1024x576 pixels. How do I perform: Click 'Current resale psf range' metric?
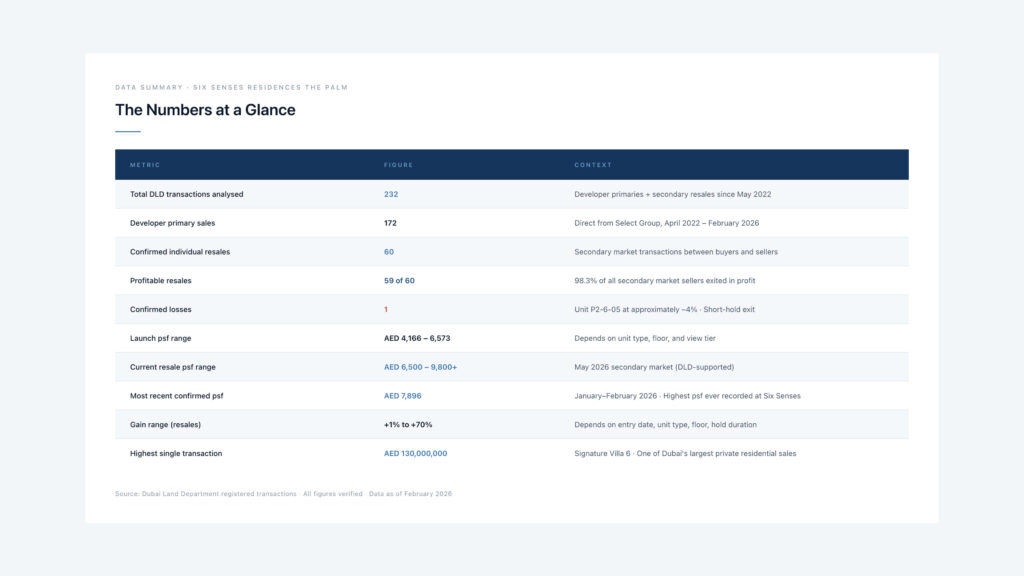172,366
